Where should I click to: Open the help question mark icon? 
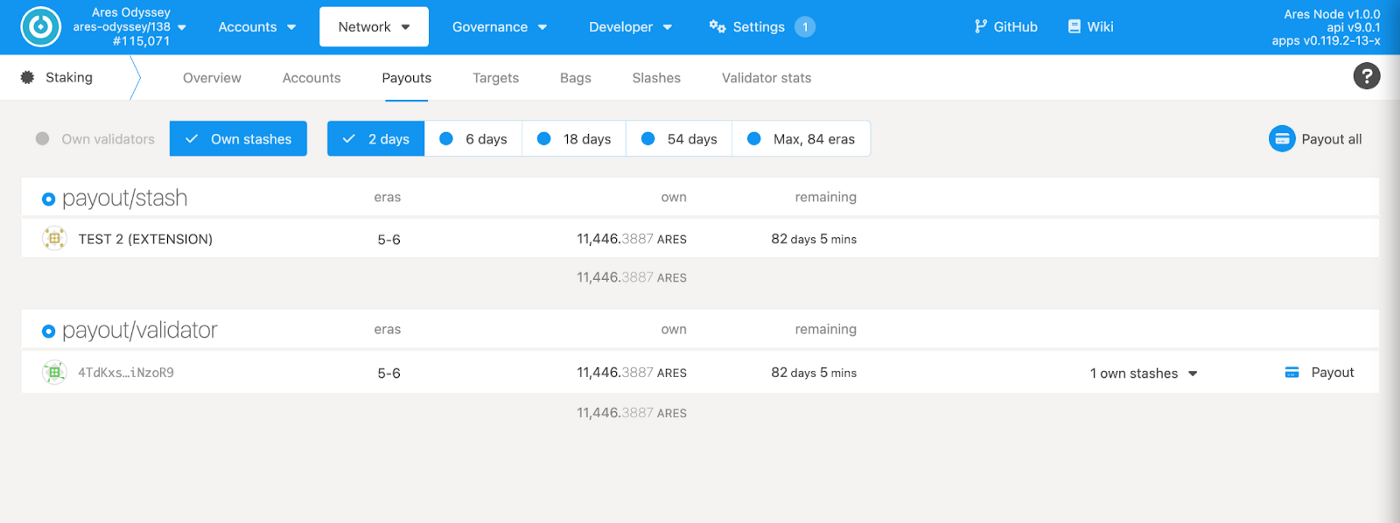click(x=1366, y=76)
